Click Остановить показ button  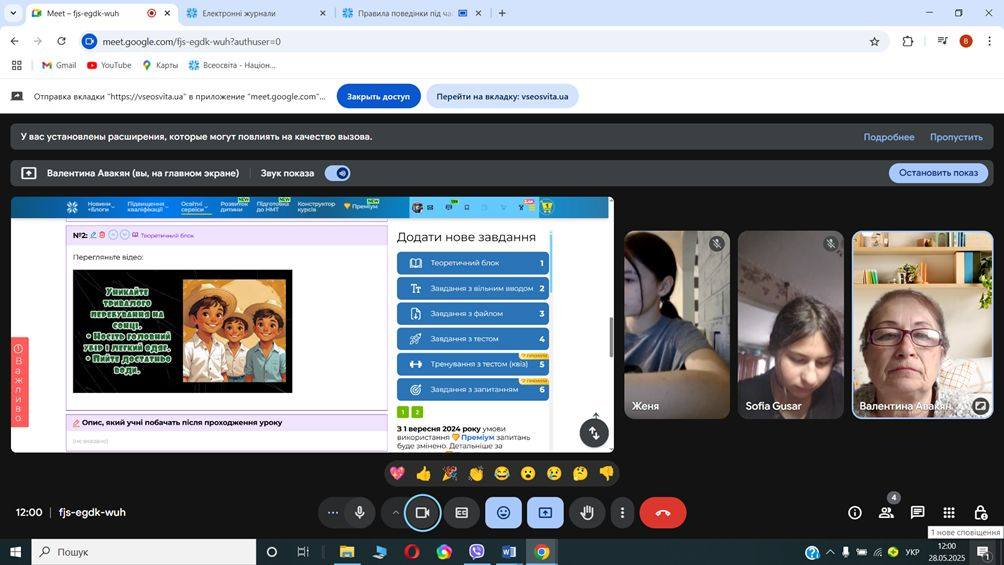(938, 173)
